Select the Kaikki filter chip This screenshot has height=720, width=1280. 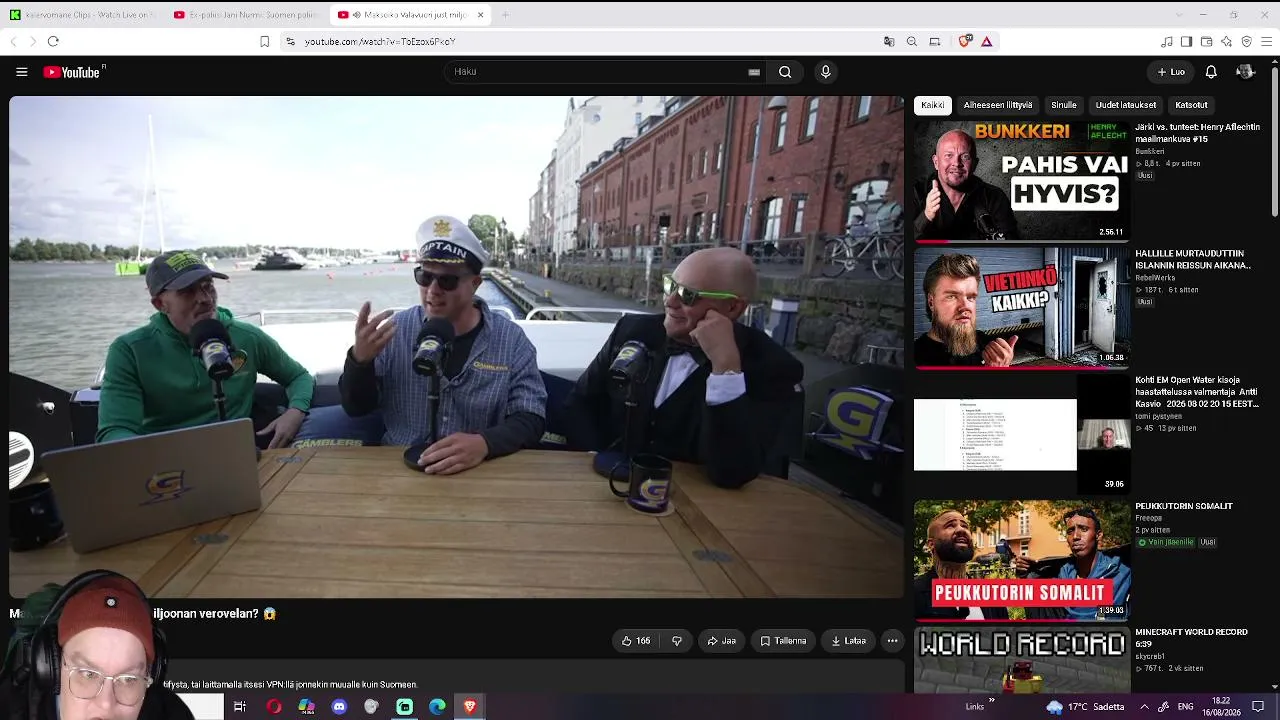point(933,105)
